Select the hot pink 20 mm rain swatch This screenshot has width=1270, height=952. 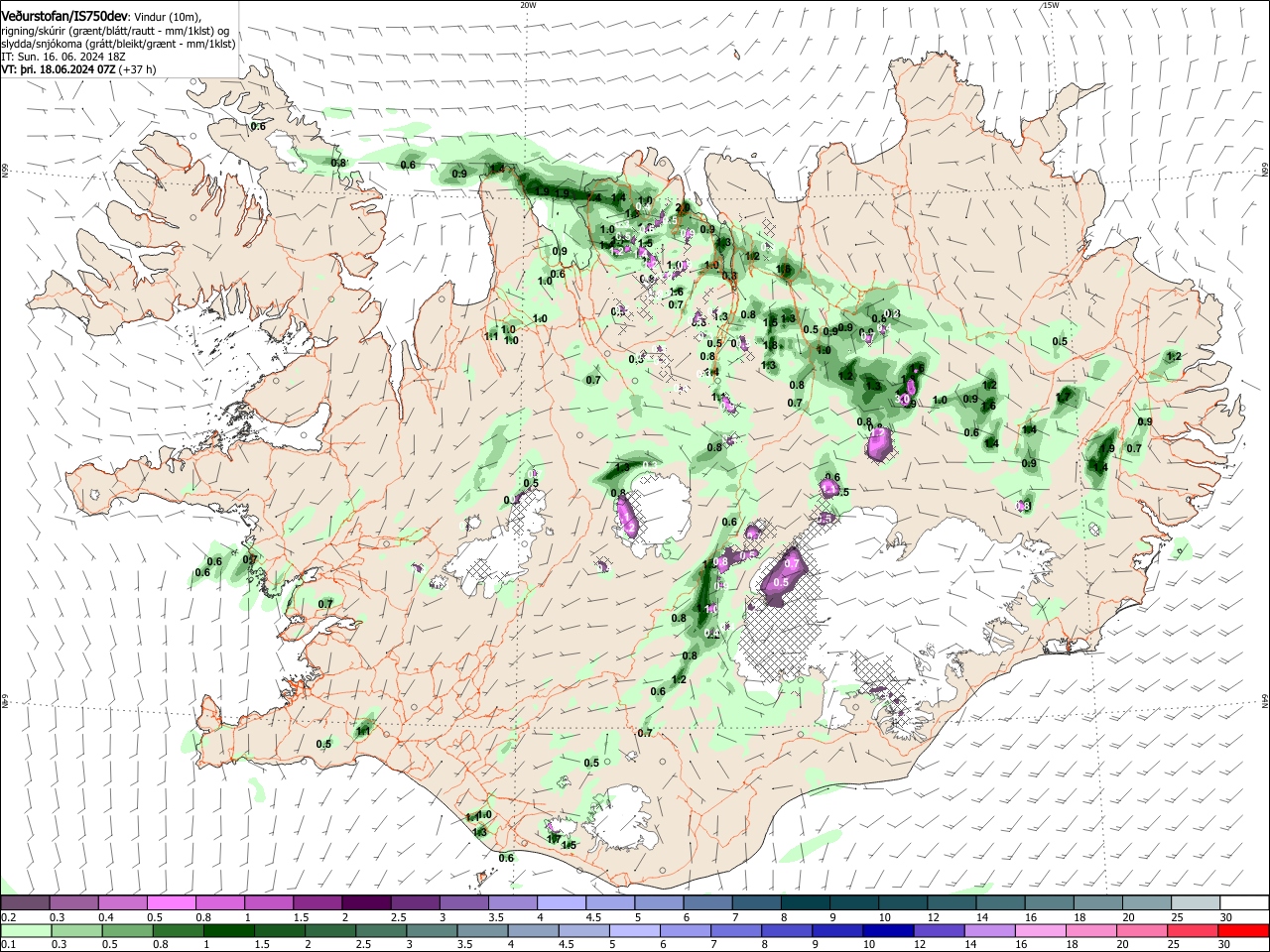click(x=1143, y=930)
